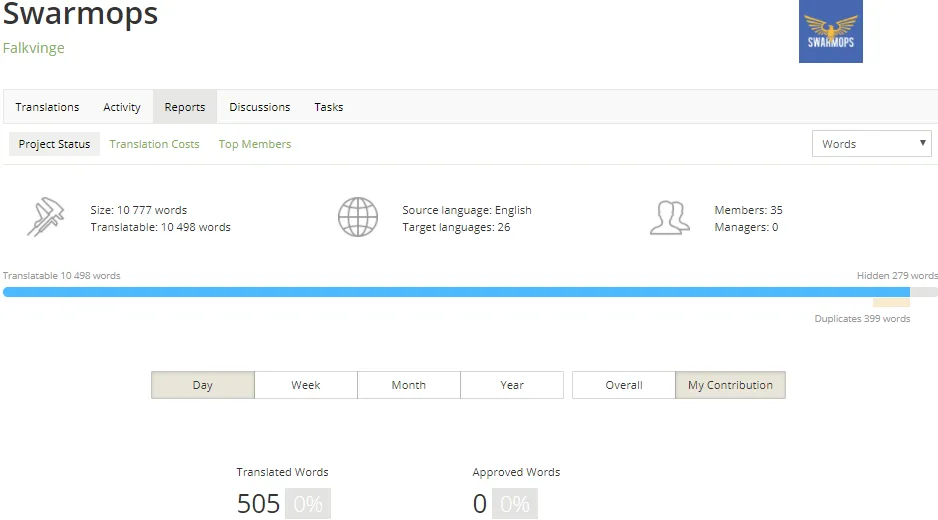View the Top Members report
The width and height of the screenshot is (938, 520).
pos(255,144)
